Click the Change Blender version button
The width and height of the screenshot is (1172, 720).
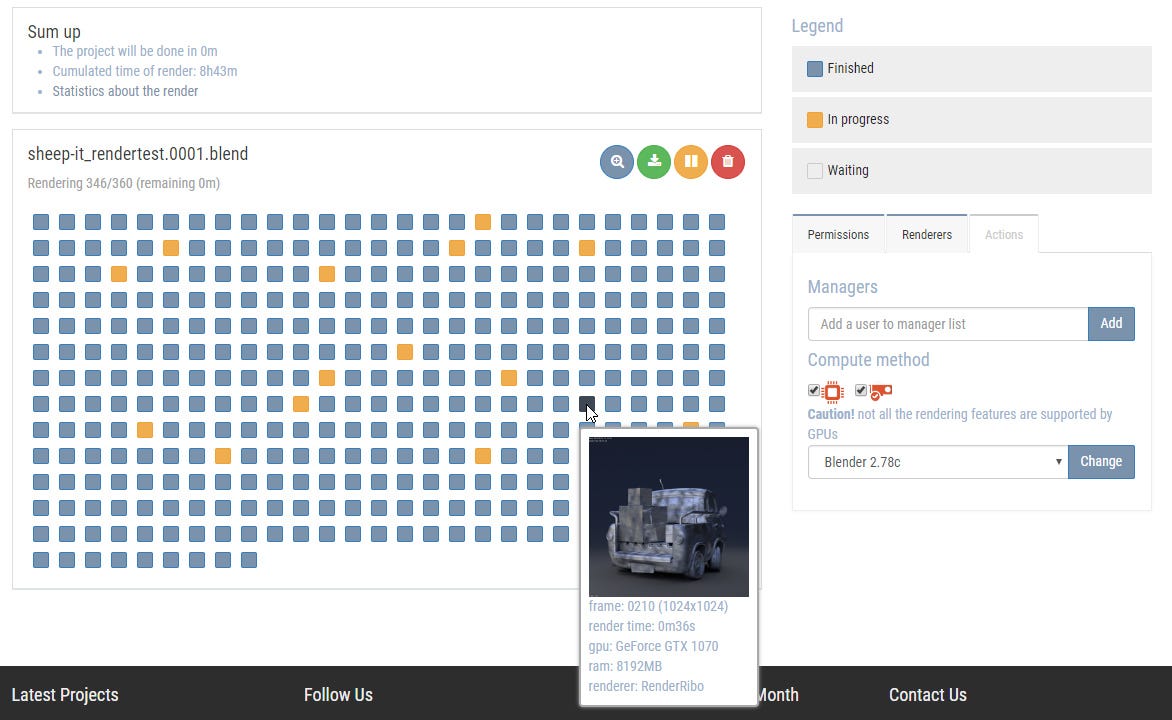click(x=1101, y=462)
